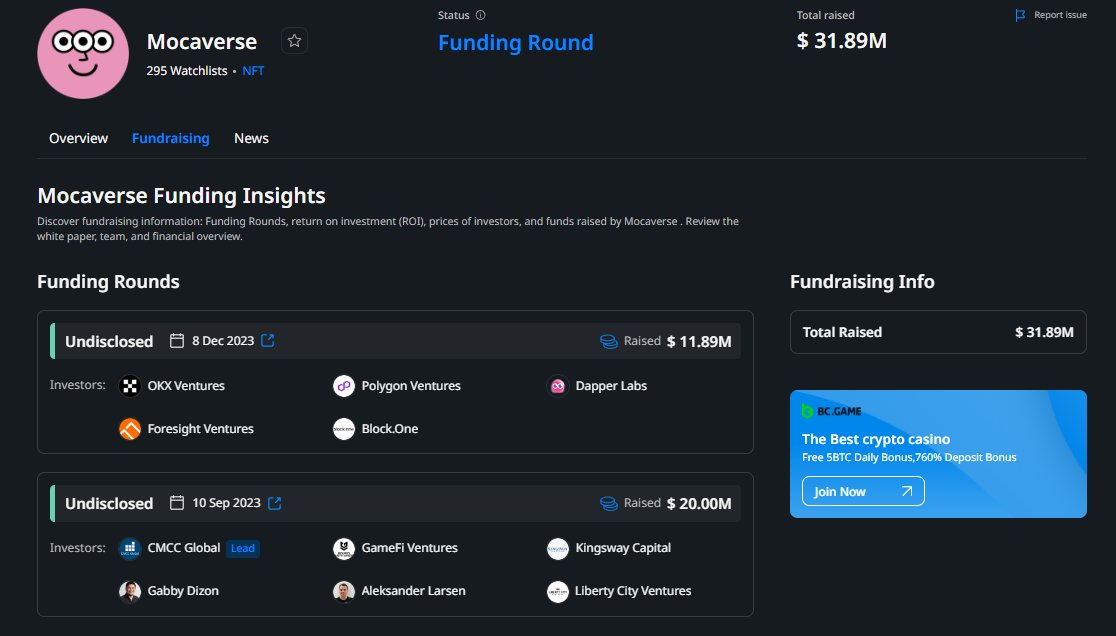
Task: Click the Status info icon
Action: coord(480,15)
